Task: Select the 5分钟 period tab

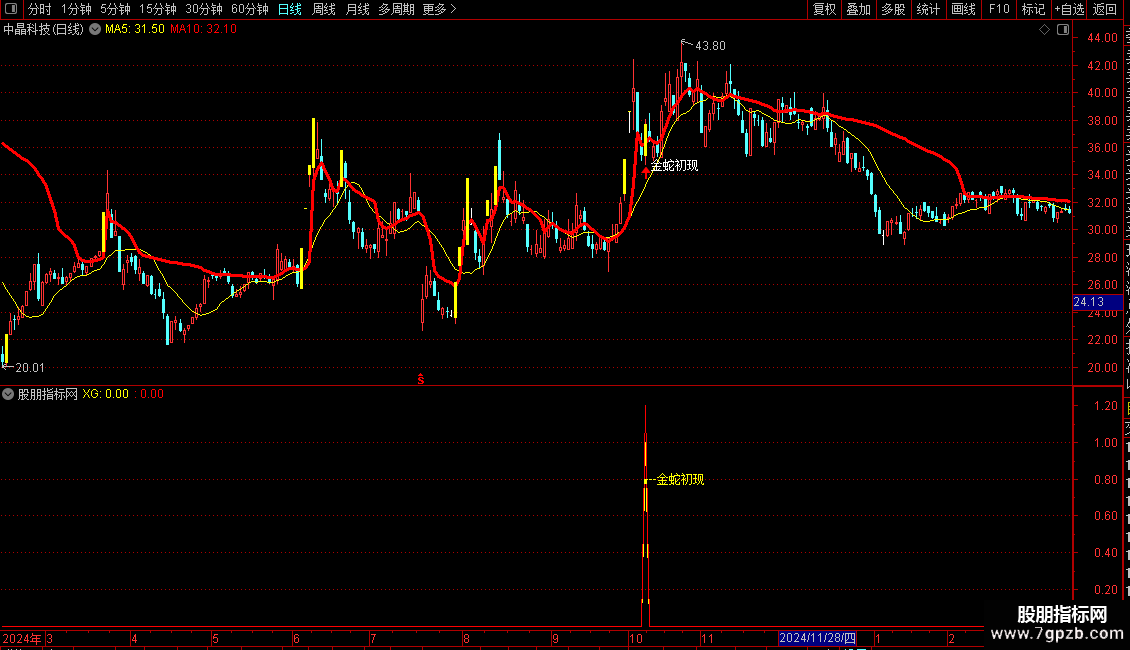Action: [x=115, y=9]
